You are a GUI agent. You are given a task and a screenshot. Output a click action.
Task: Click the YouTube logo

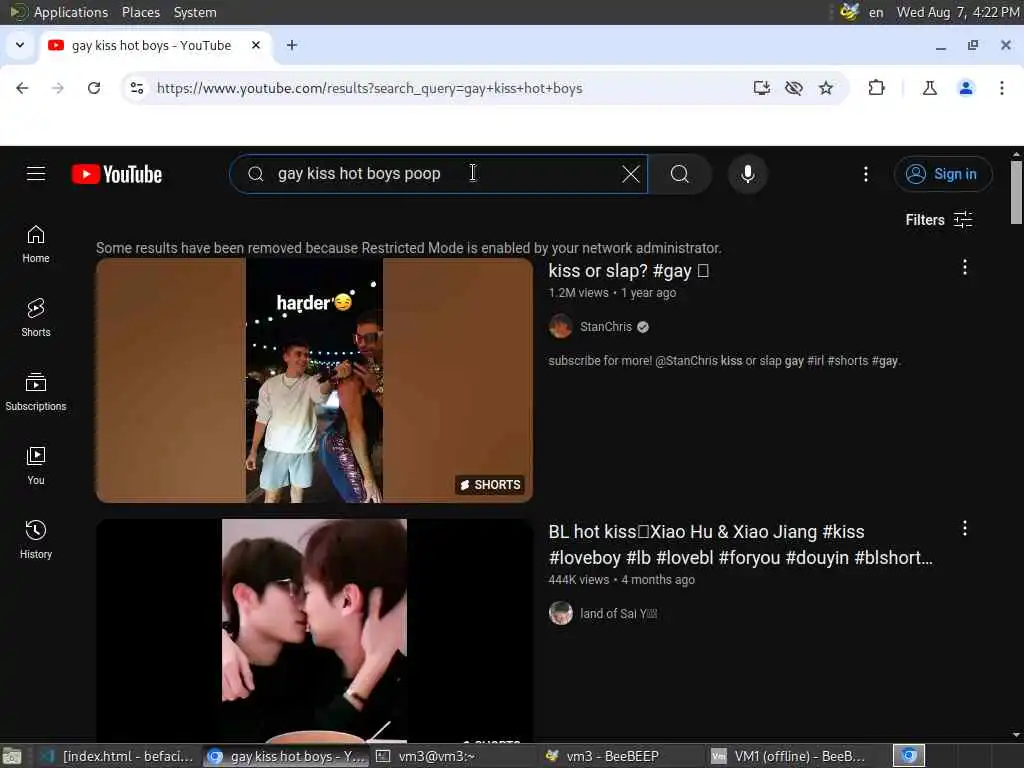pyautogui.click(x=117, y=174)
